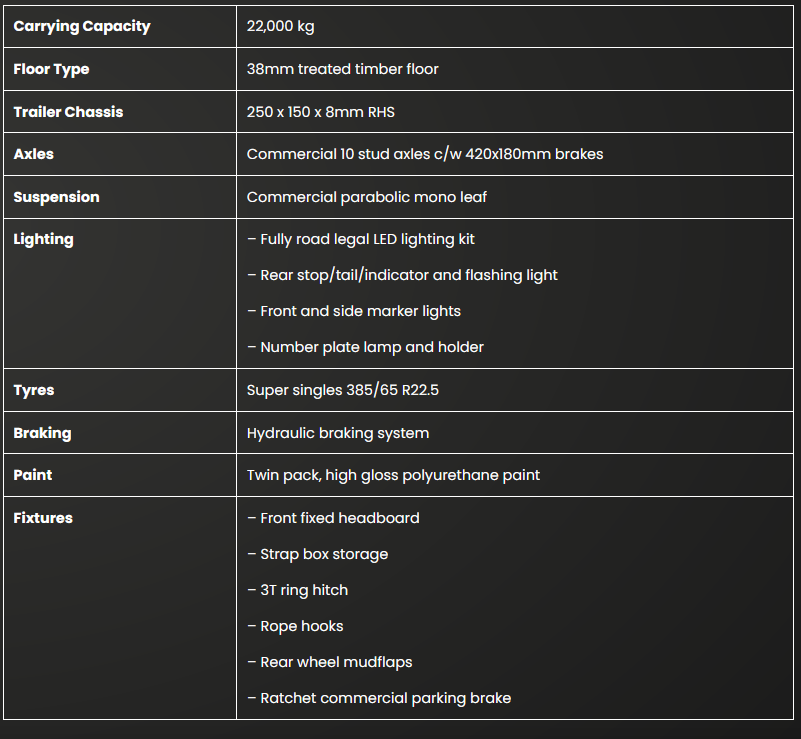Click the Lighting row label
This screenshot has height=739, width=801.
43,239
